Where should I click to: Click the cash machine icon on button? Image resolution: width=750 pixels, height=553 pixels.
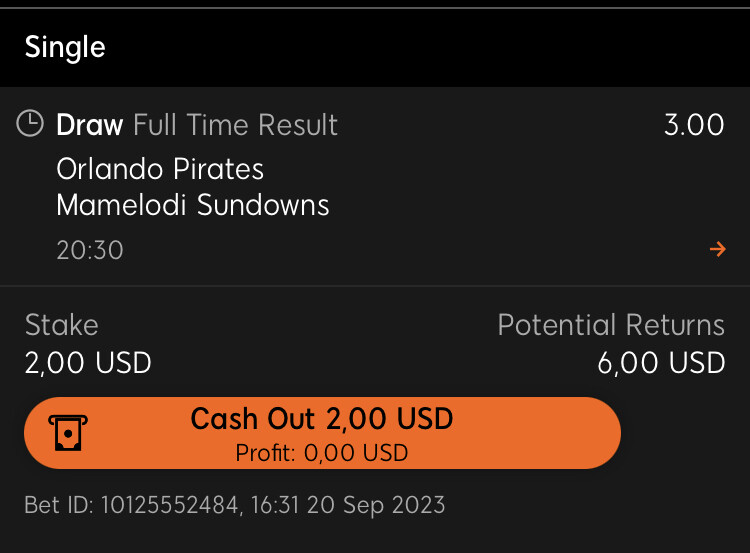point(68,433)
